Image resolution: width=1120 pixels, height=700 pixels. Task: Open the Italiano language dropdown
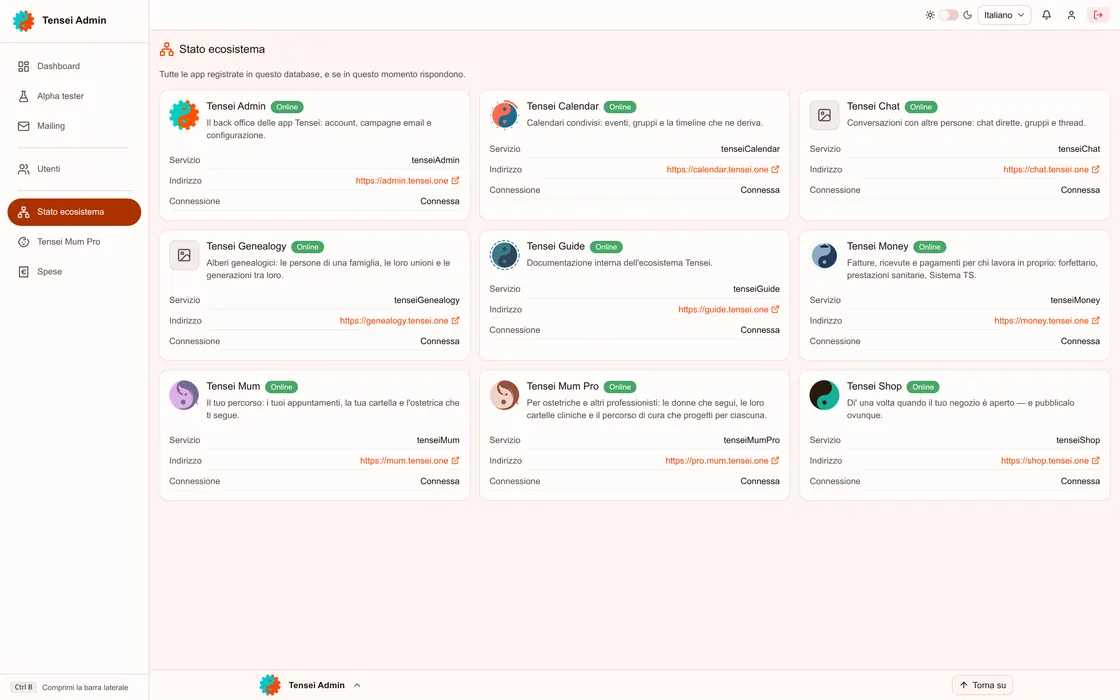click(x=1004, y=15)
